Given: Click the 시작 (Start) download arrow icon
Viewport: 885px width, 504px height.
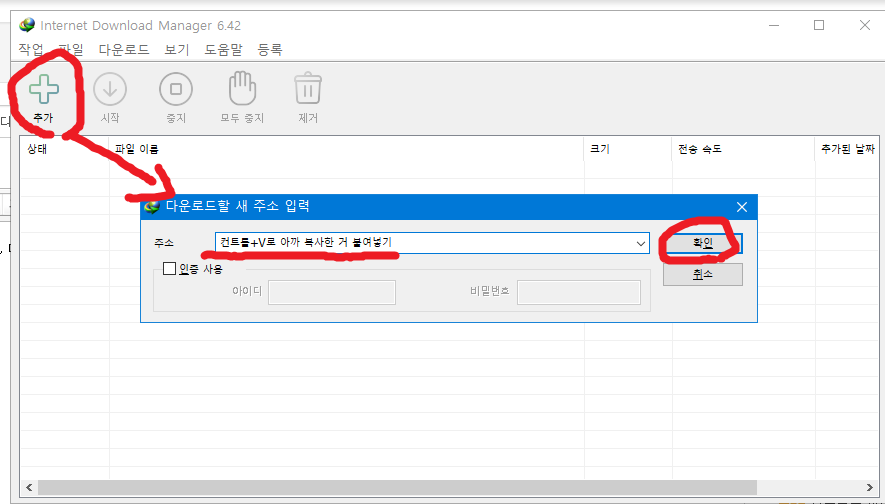Looking at the screenshot, I should click(x=109, y=89).
